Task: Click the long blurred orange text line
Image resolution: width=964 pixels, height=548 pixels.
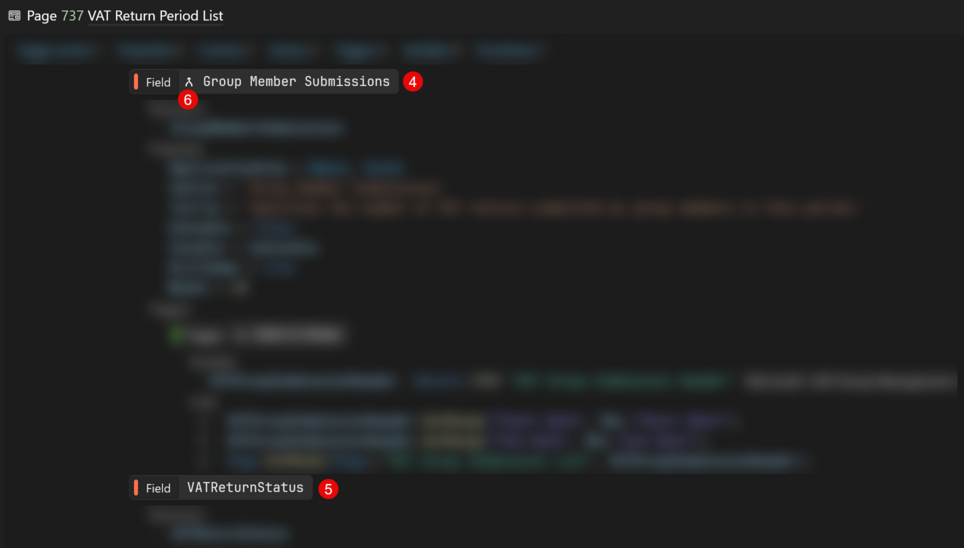Action: click(552, 209)
